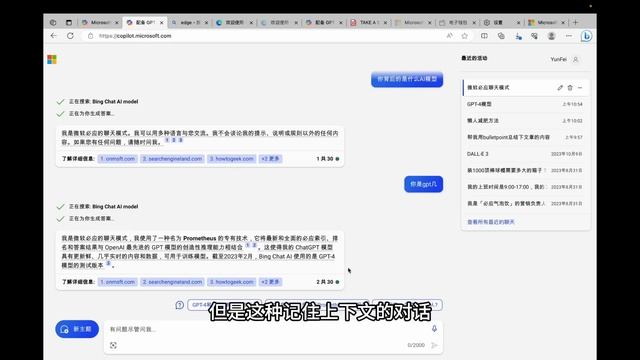Open the split screen icon in toolbar
Viewport: 640px width, 360px height.
484,36
